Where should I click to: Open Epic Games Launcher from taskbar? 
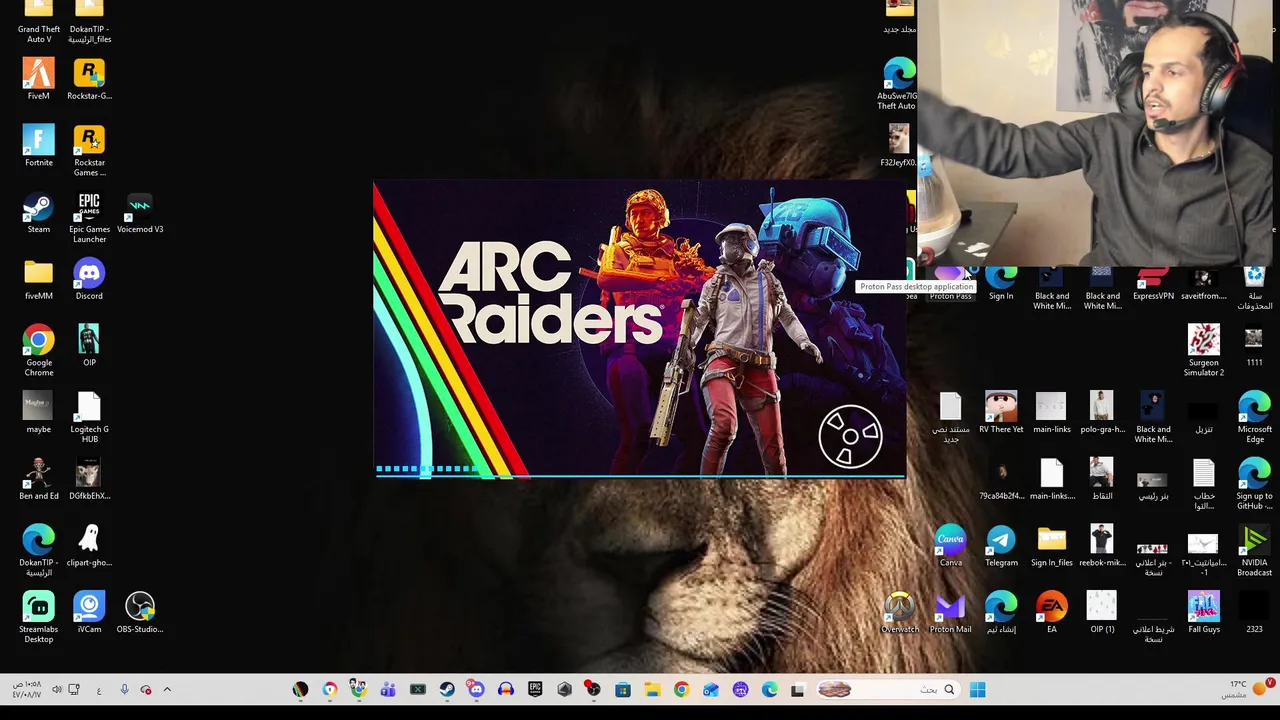pyautogui.click(x=535, y=689)
